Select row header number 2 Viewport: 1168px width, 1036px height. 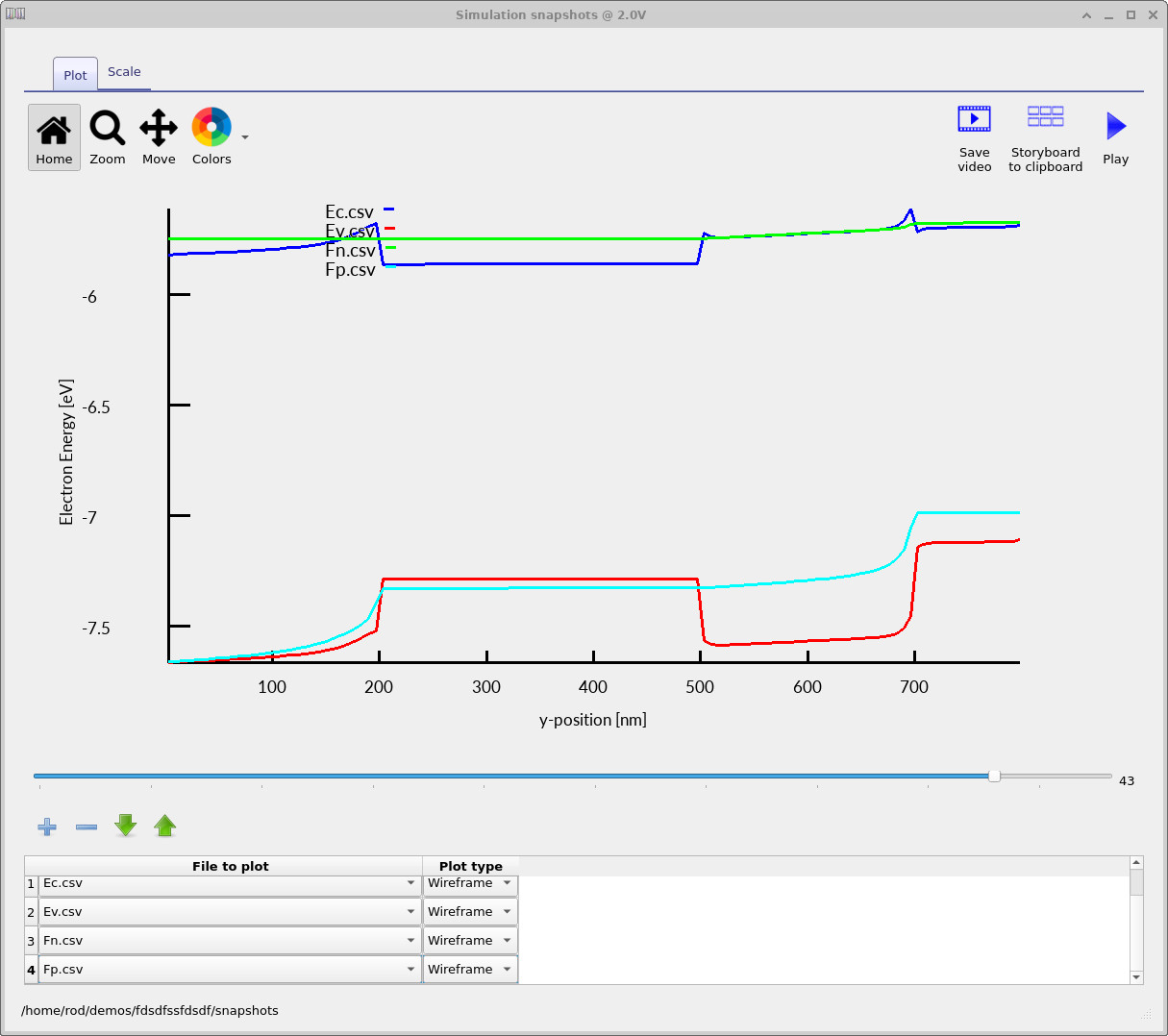(x=32, y=912)
